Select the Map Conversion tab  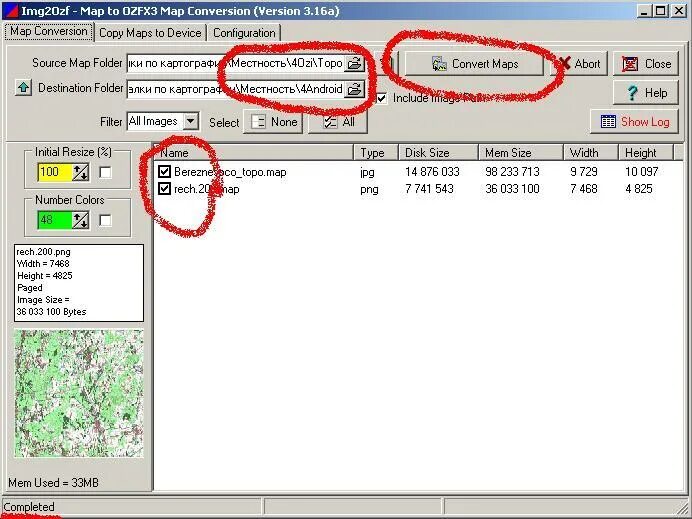click(x=49, y=31)
